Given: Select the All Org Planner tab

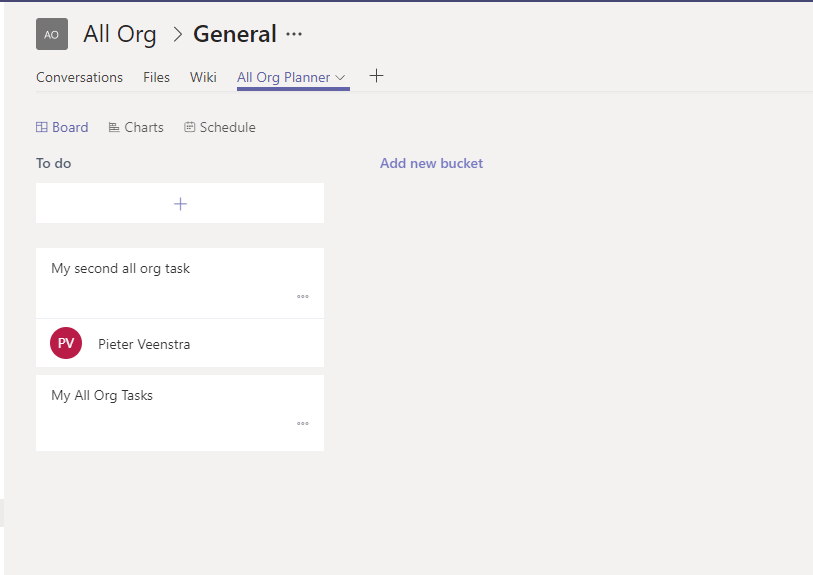Looking at the screenshot, I should 284,77.
